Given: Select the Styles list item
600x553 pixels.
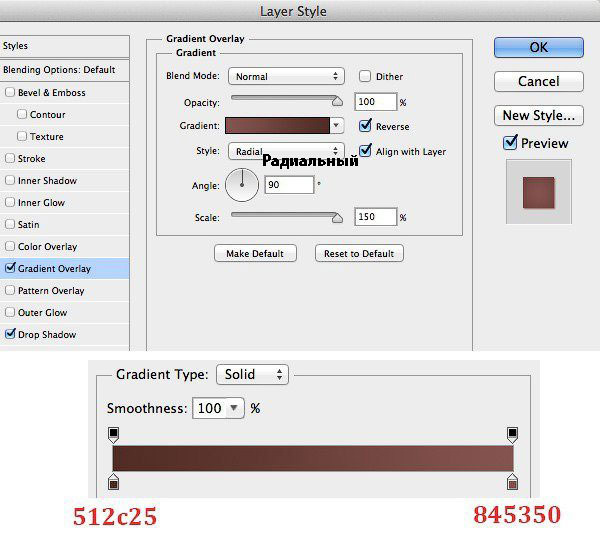Looking at the screenshot, I should (x=64, y=46).
